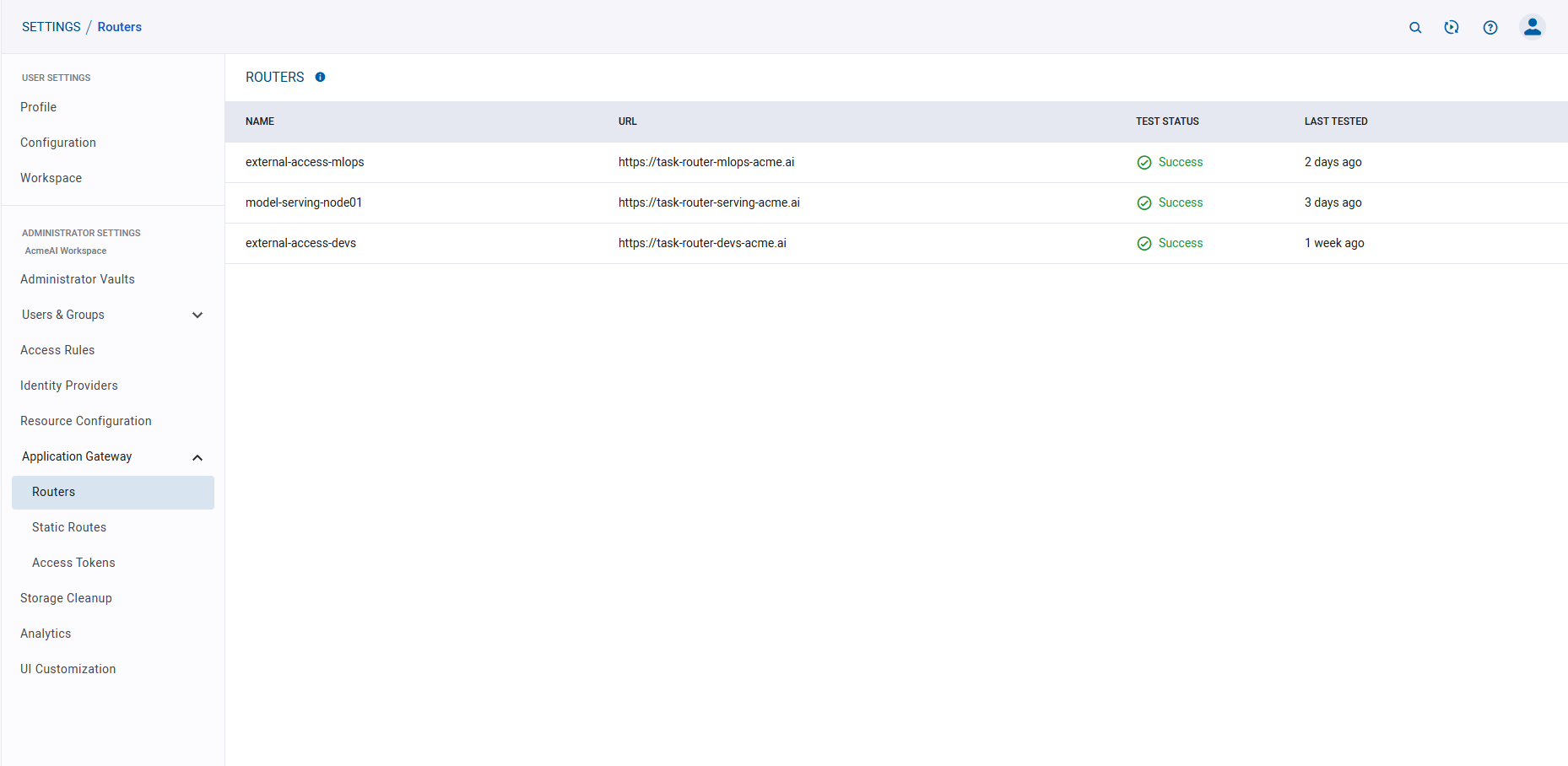Open Profile settings
This screenshot has height=766, width=1568.
[x=38, y=107]
